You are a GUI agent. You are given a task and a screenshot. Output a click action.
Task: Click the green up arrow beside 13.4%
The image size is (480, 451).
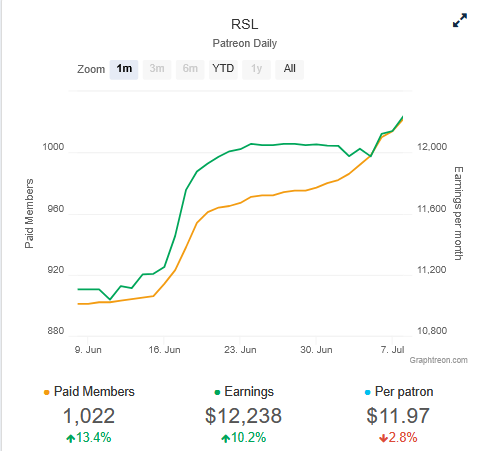[x=70, y=438]
